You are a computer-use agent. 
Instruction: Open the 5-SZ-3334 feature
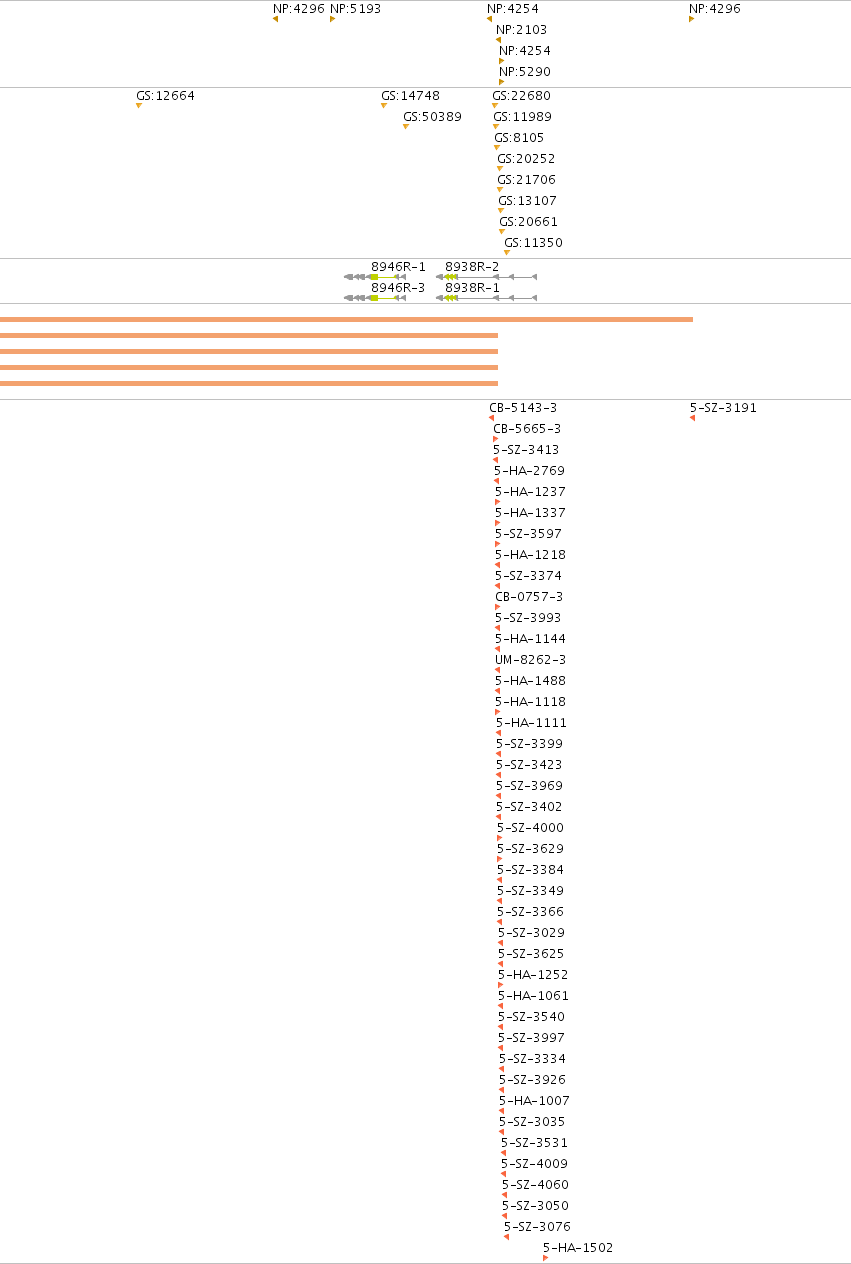[532, 1059]
